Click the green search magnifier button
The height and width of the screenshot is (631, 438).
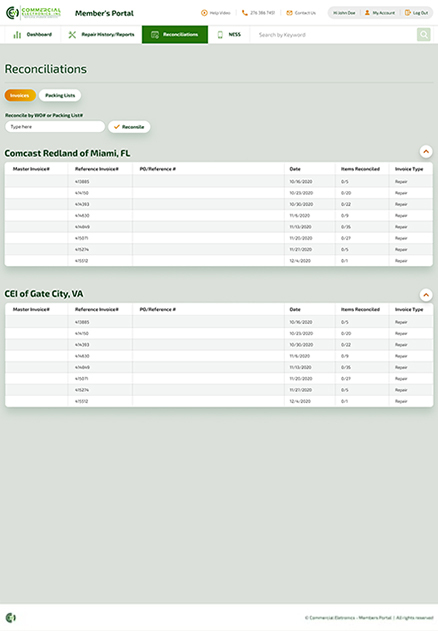point(424,35)
